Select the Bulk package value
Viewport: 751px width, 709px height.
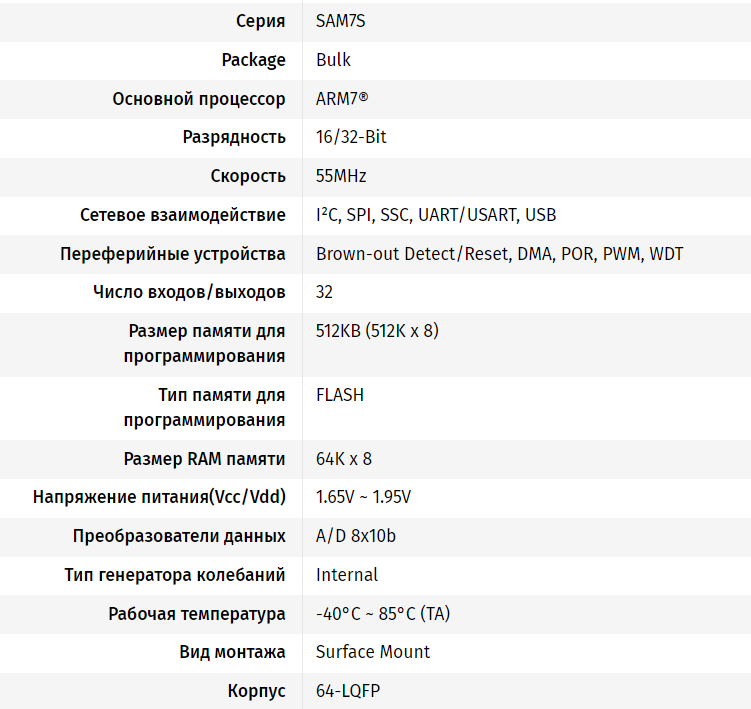[x=333, y=60]
